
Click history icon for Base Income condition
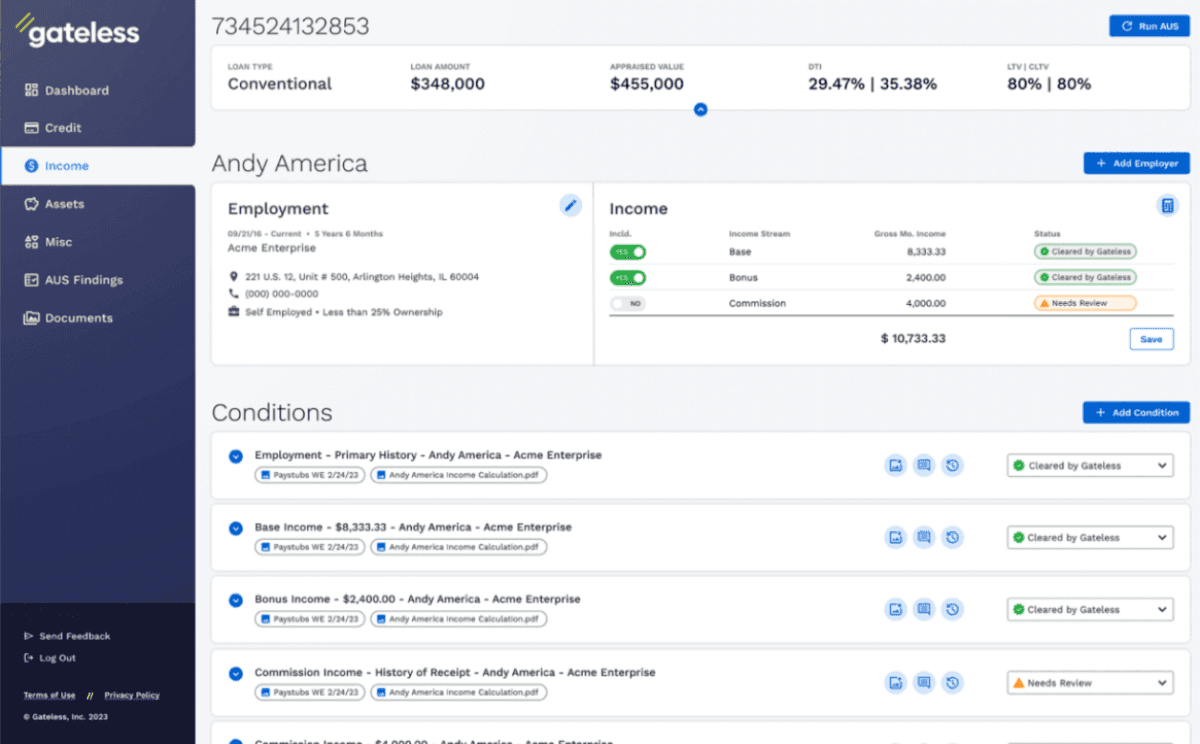tap(953, 537)
